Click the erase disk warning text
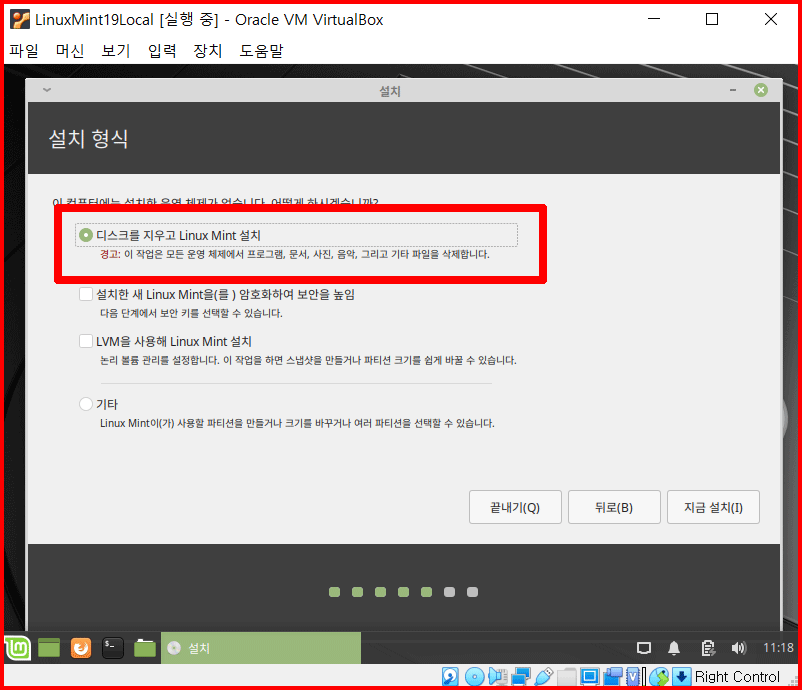The height and width of the screenshot is (690, 802). [295, 254]
